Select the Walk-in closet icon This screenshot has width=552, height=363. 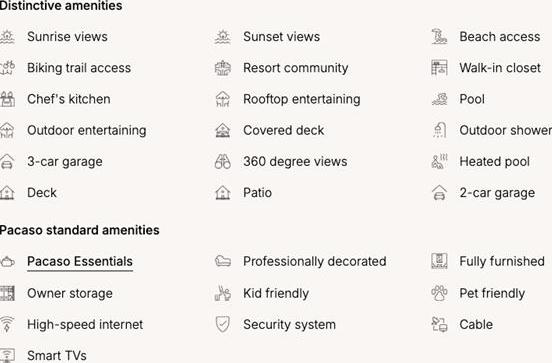click(x=439, y=68)
